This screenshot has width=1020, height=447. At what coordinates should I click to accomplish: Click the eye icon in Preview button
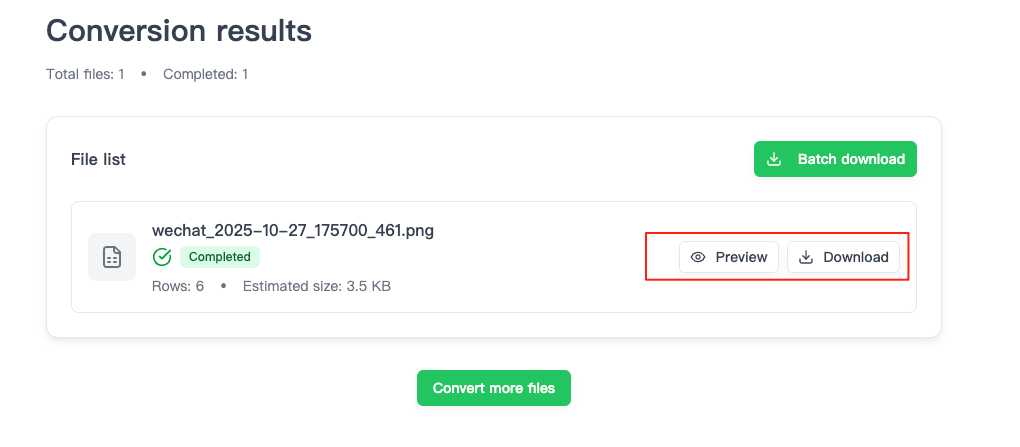click(x=699, y=257)
